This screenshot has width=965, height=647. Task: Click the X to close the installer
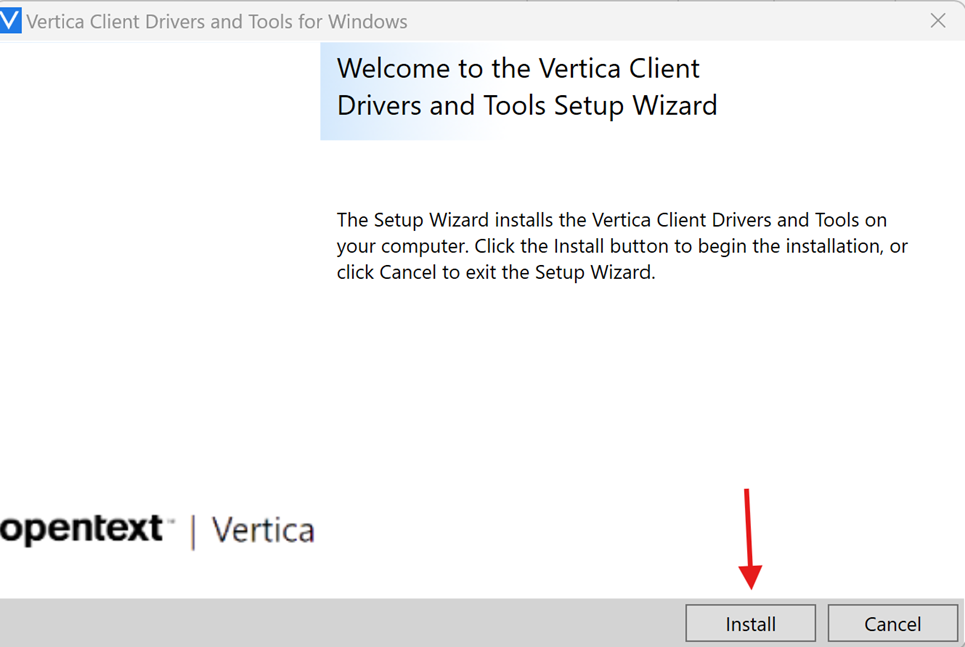[938, 20]
